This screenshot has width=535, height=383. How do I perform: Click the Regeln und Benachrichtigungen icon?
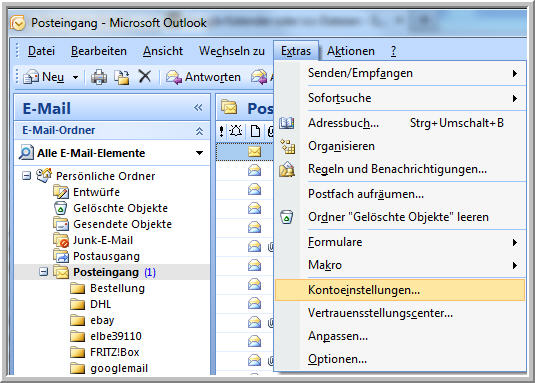click(x=287, y=169)
